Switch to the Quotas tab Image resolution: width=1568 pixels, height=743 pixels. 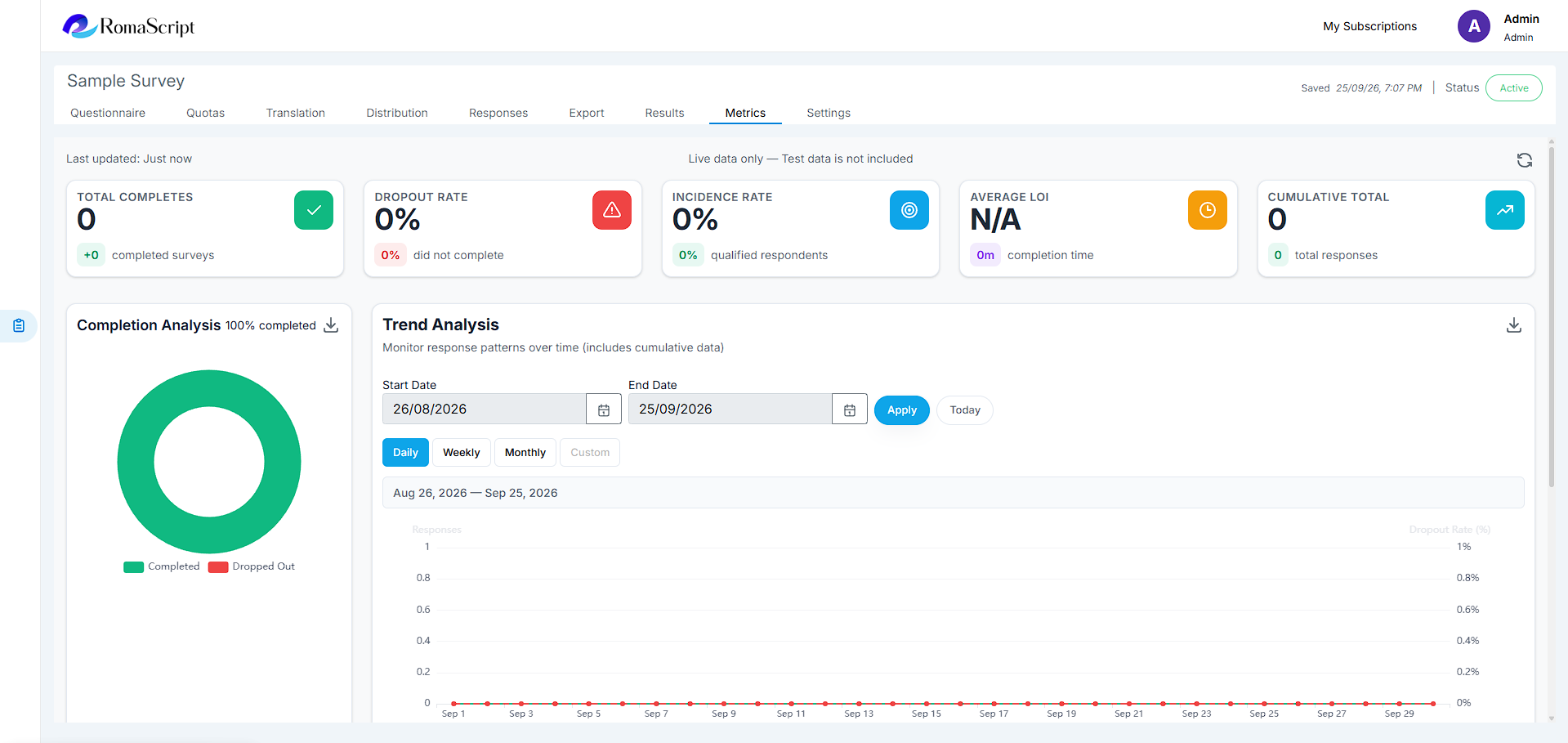pos(205,113)
